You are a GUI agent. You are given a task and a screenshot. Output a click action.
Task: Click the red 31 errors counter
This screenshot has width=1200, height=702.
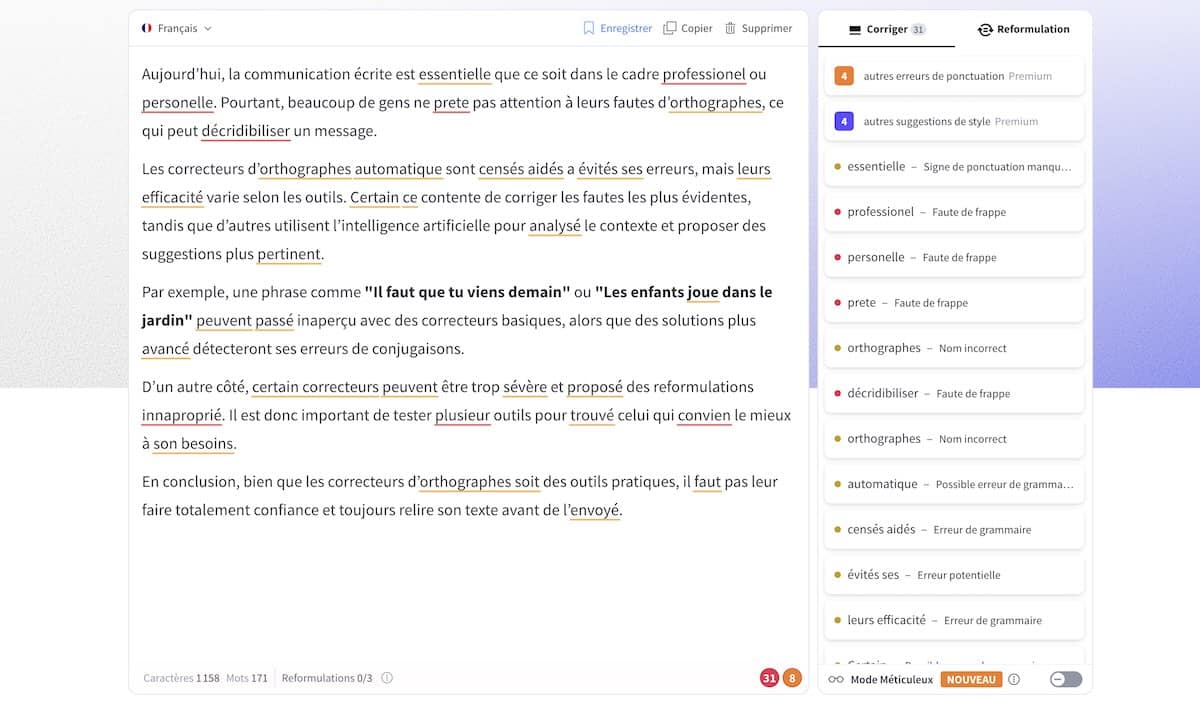point(769,678)
